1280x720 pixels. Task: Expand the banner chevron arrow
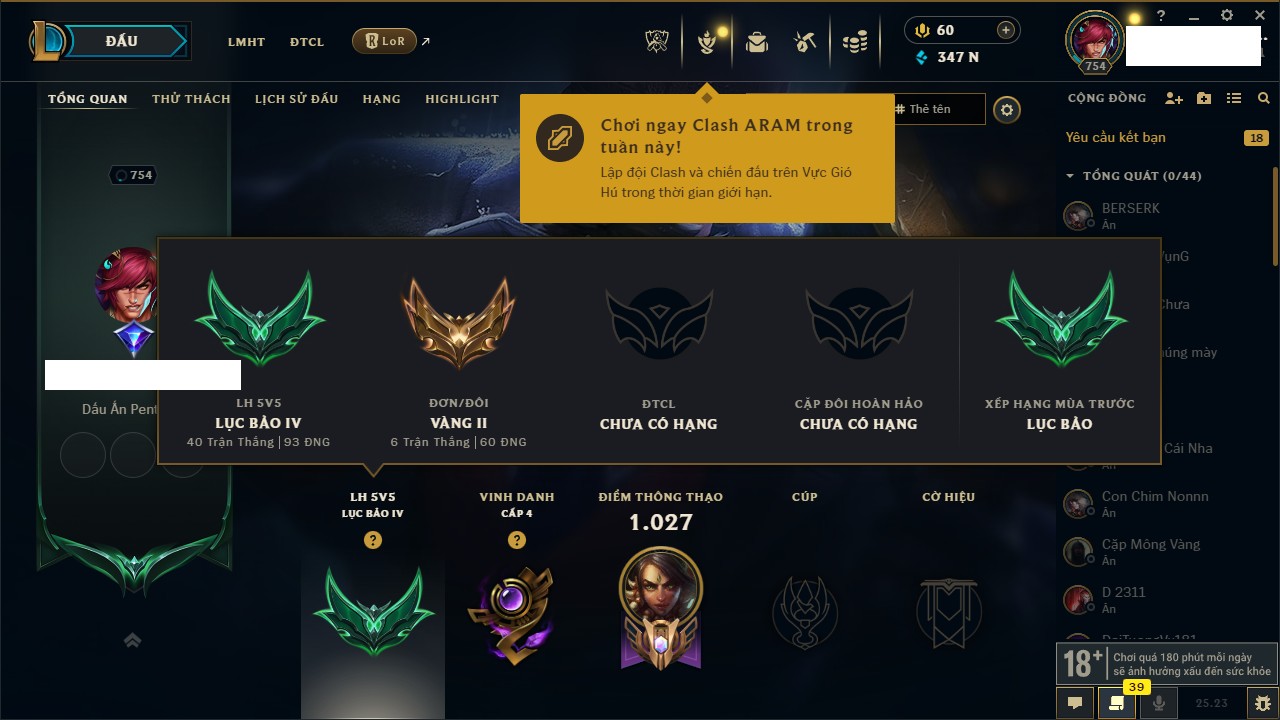(133, 640)
